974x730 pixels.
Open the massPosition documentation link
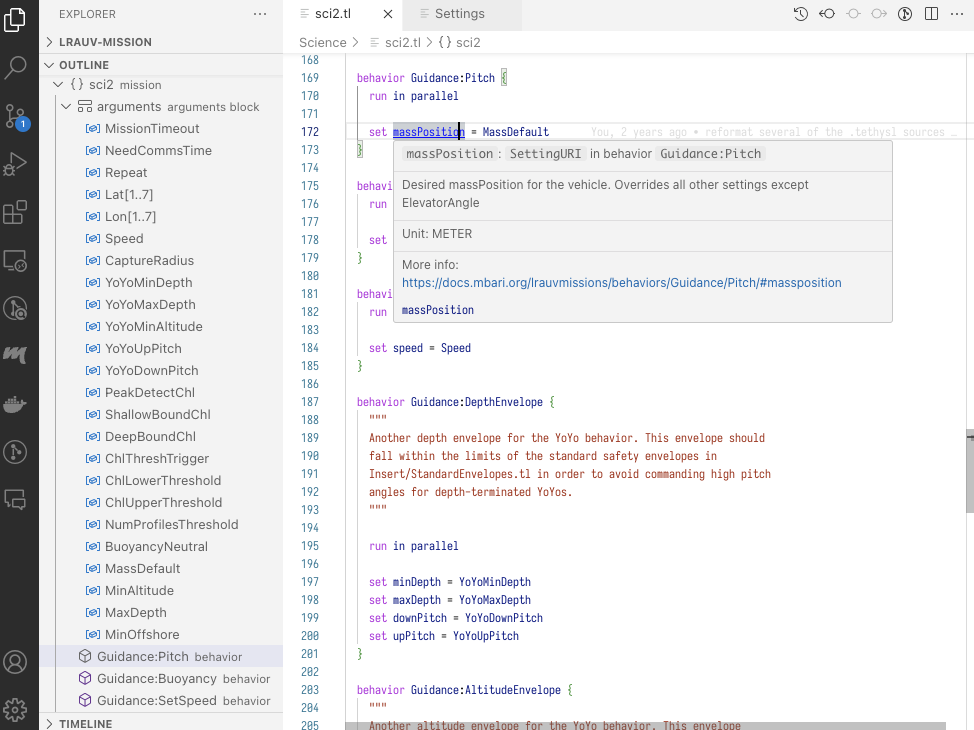(x=621, y=283)
